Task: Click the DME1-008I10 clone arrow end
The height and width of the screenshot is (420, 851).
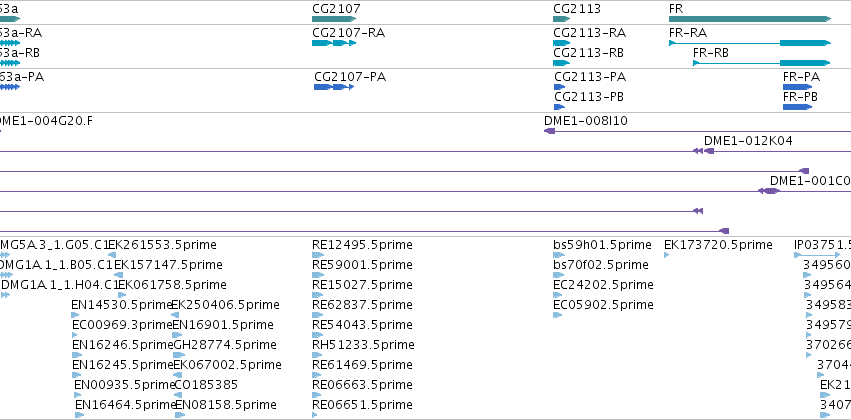Action: click(549, 131)
